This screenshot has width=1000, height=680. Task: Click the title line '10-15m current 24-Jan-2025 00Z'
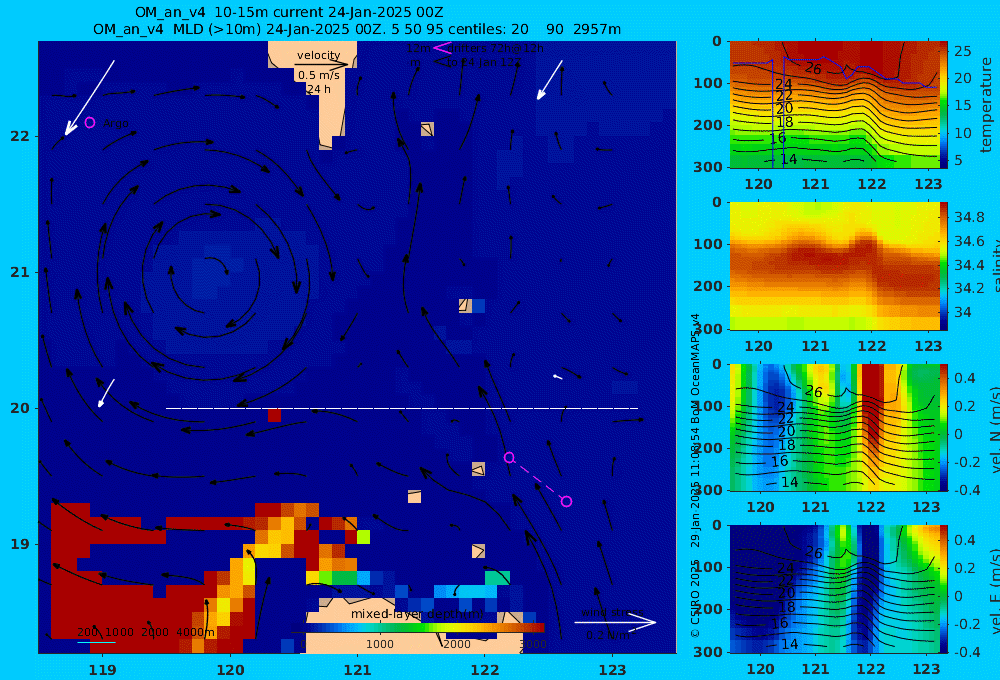click(289, 12)
